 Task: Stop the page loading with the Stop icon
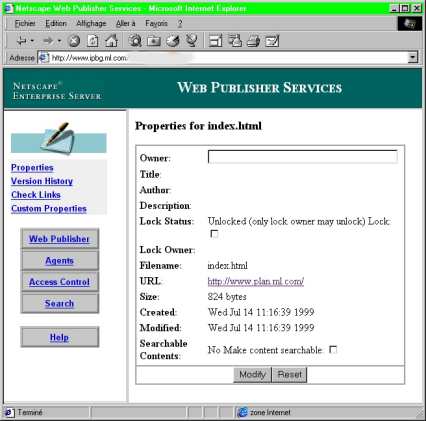(x=74, y=41)
